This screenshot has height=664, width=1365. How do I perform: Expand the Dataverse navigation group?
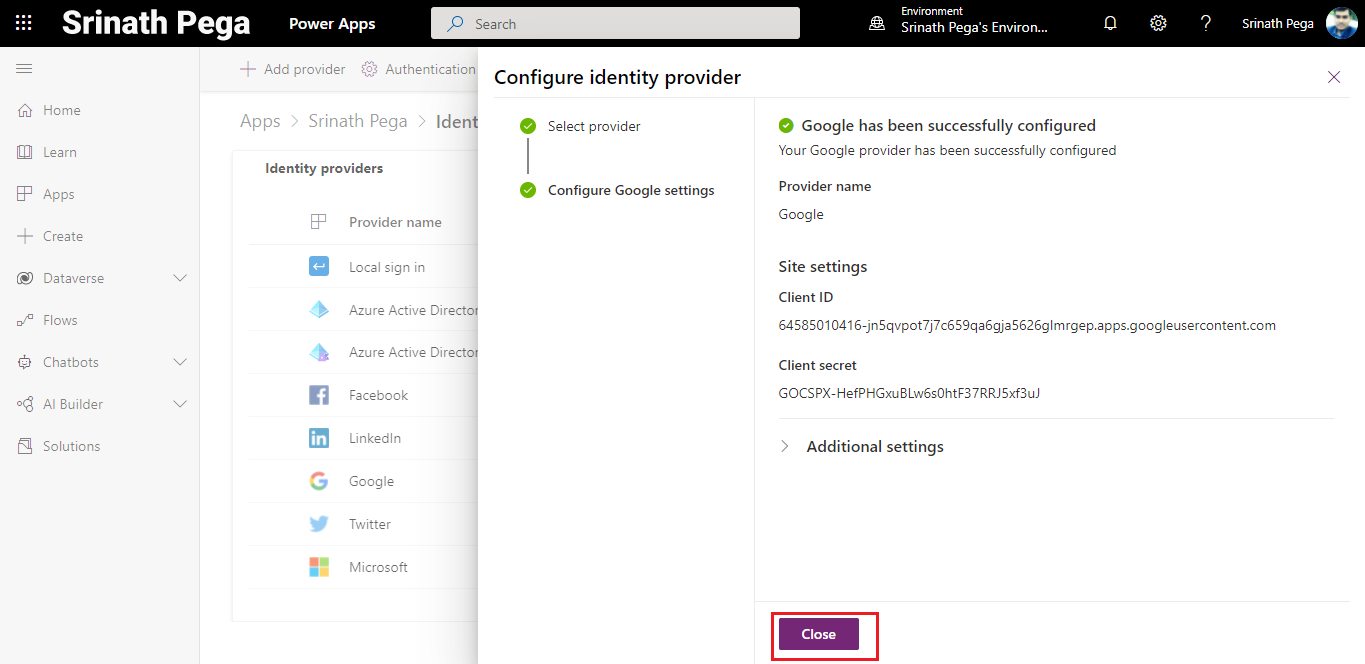tap(180, 278)
